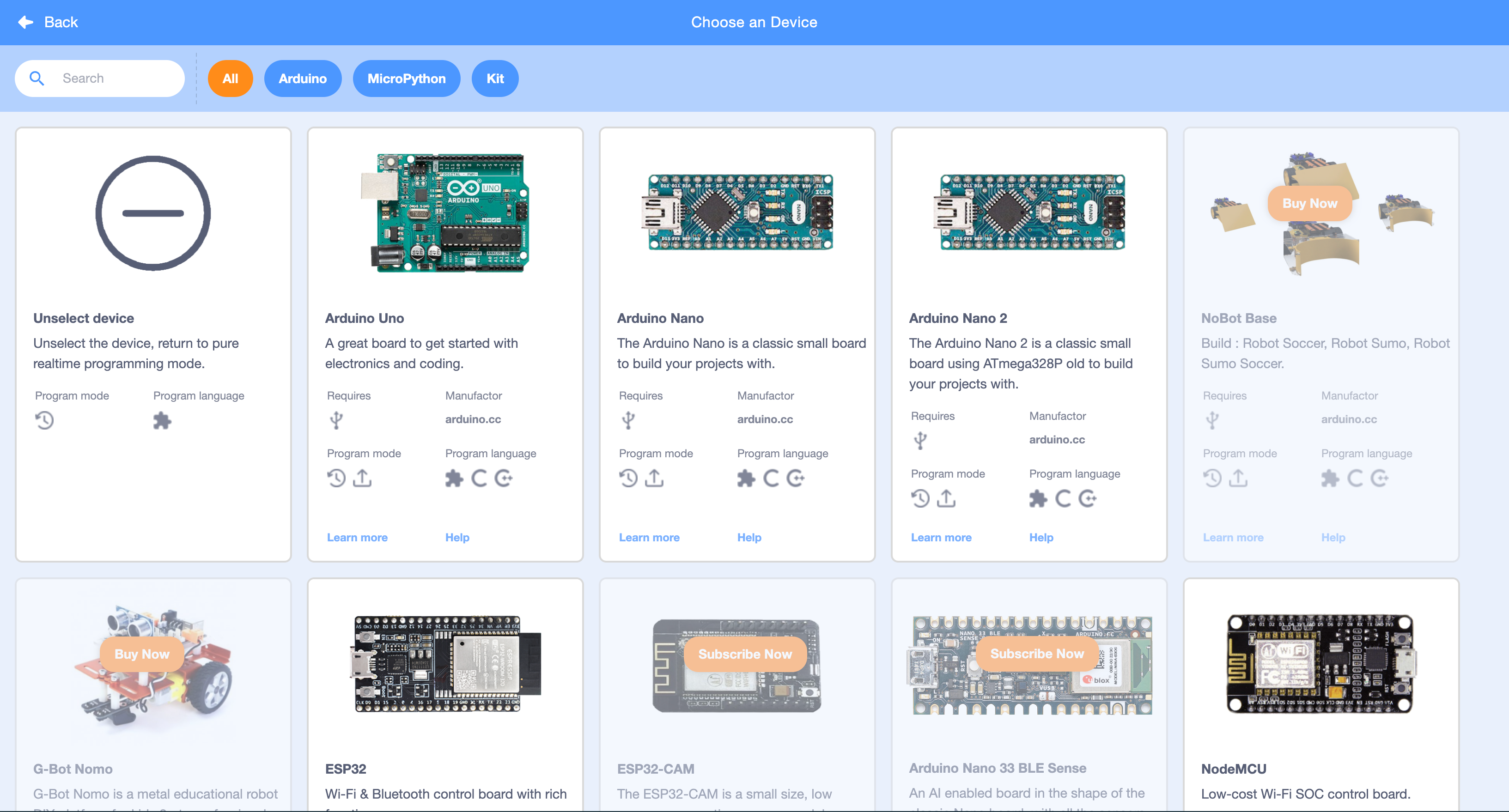Viewport: 1509px width, 812px height.
Task: Open Help link for Arduino Uno
Action: 457,538
